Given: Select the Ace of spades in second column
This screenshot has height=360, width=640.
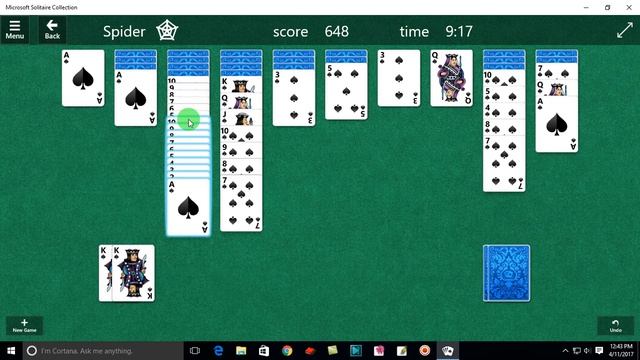Looking at the screenshot, I should [136, 98].
